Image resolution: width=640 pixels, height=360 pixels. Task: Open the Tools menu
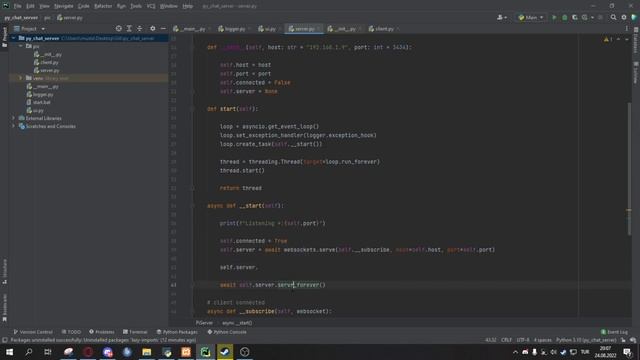[136, 6]
